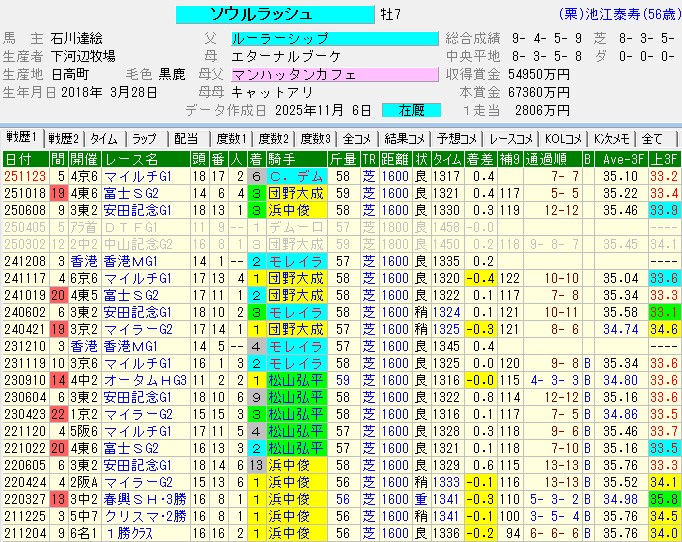
Task: Open the タイム tab
Action: [105, 139]
